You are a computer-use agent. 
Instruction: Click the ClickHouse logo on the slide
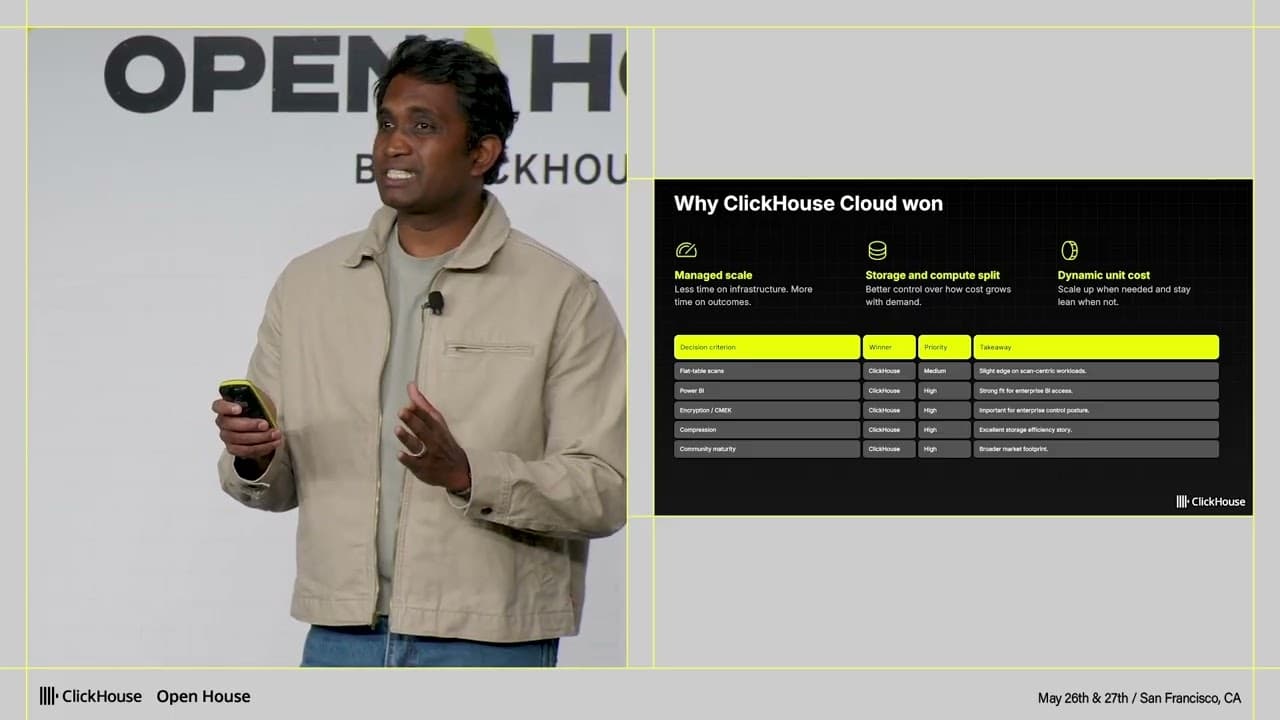click(x=1210, y=501)
